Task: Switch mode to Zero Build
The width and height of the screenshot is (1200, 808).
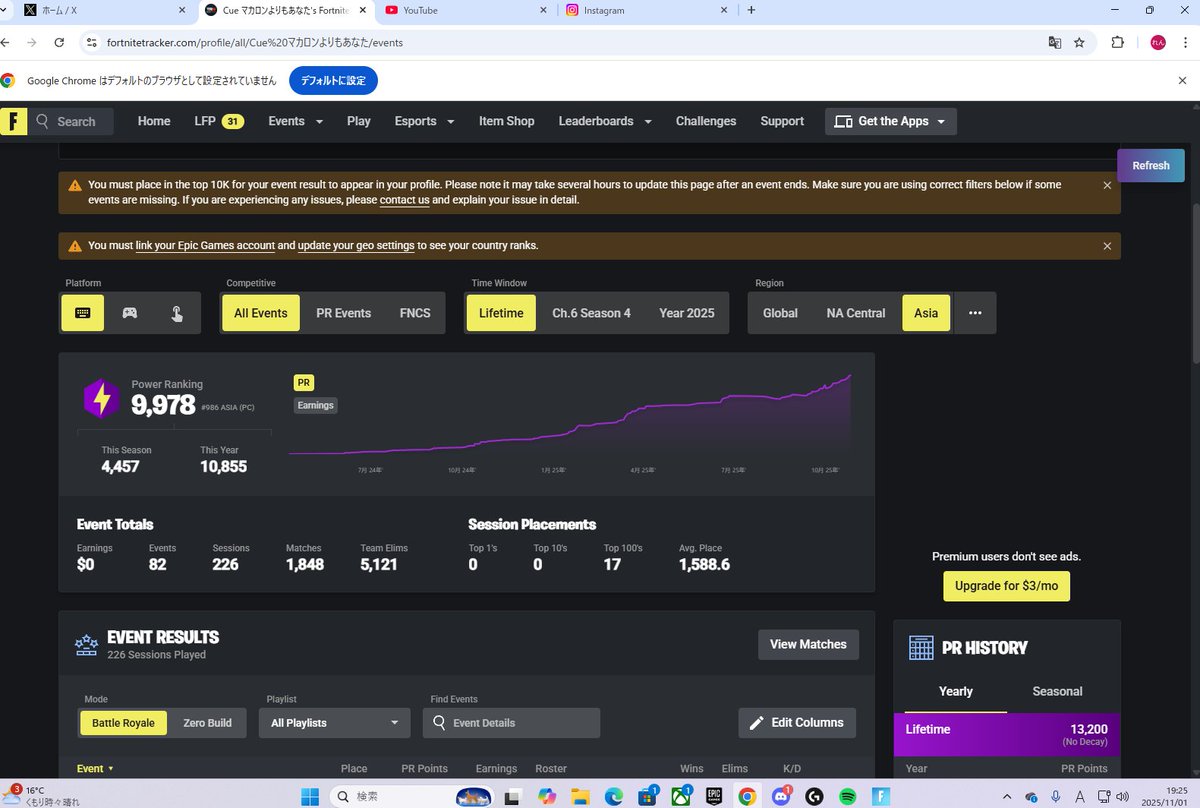Action: [x=207, y=723]
